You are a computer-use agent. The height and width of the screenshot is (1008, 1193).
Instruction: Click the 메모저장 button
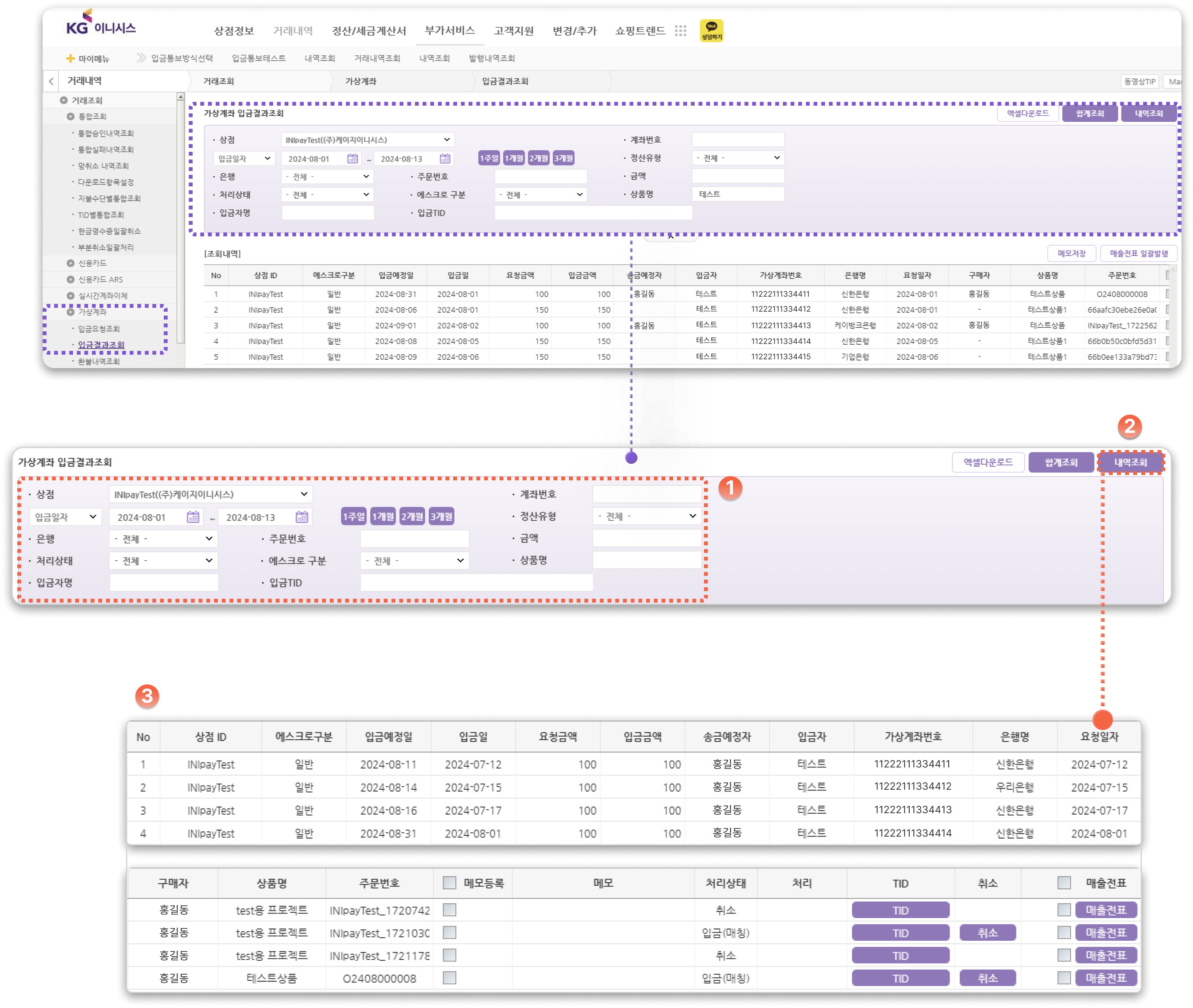1071,253
